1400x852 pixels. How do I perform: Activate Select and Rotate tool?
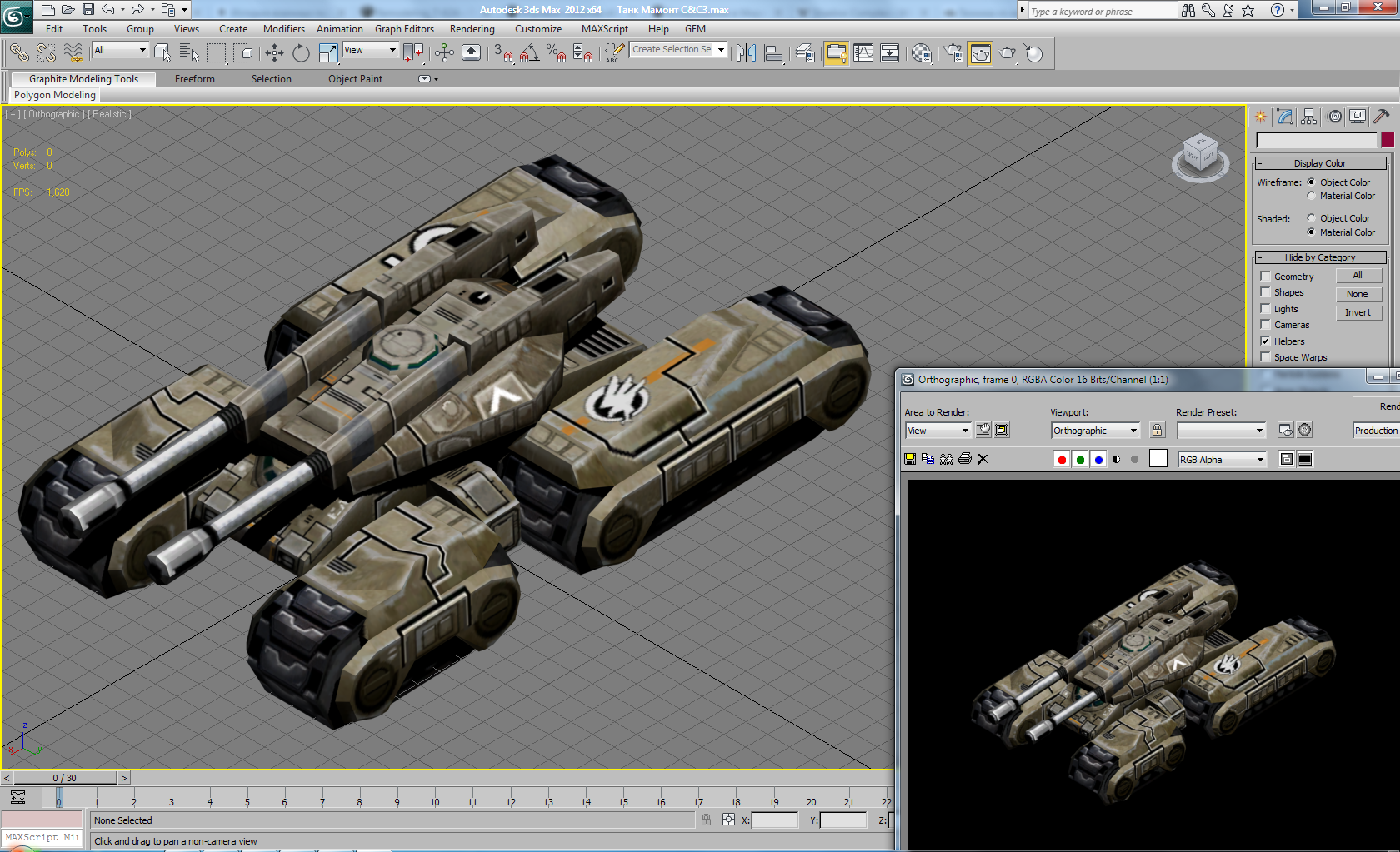click(301, 53)
